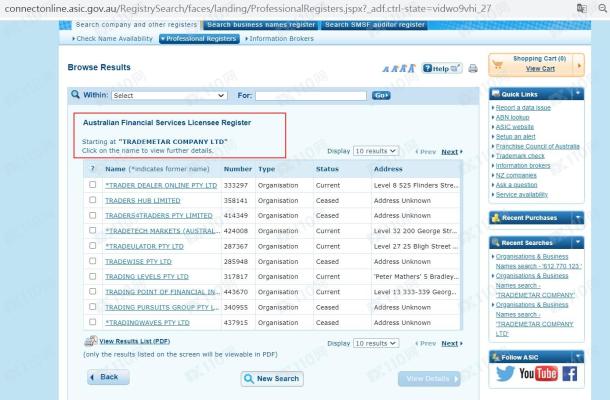
Task: Tick checkbox for TRADING POINT OF FINANCIAL row
Action: coord(92,291)
